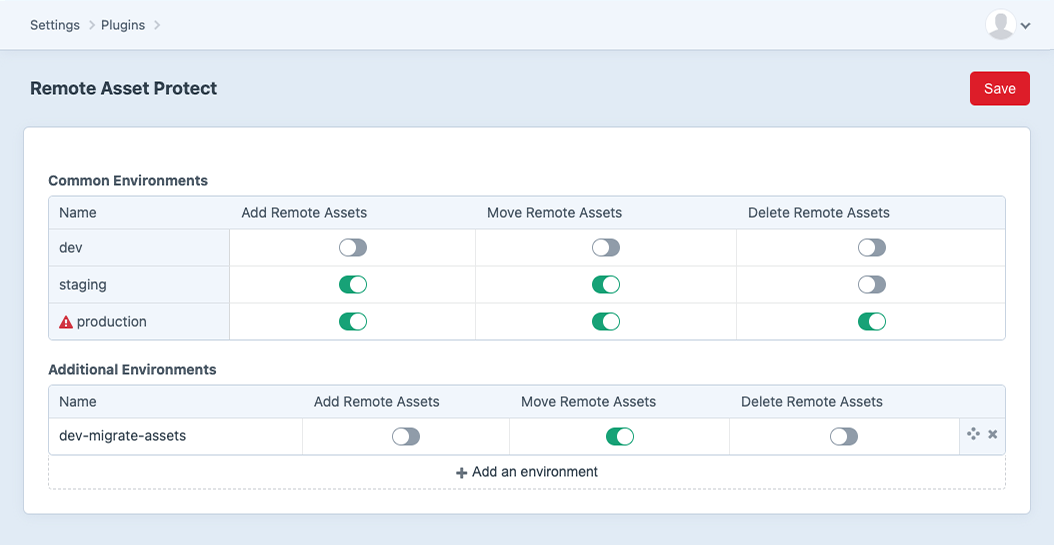
Task: Delete the dev-migrate-assets row with the X icon
Action: pos(992,434)
